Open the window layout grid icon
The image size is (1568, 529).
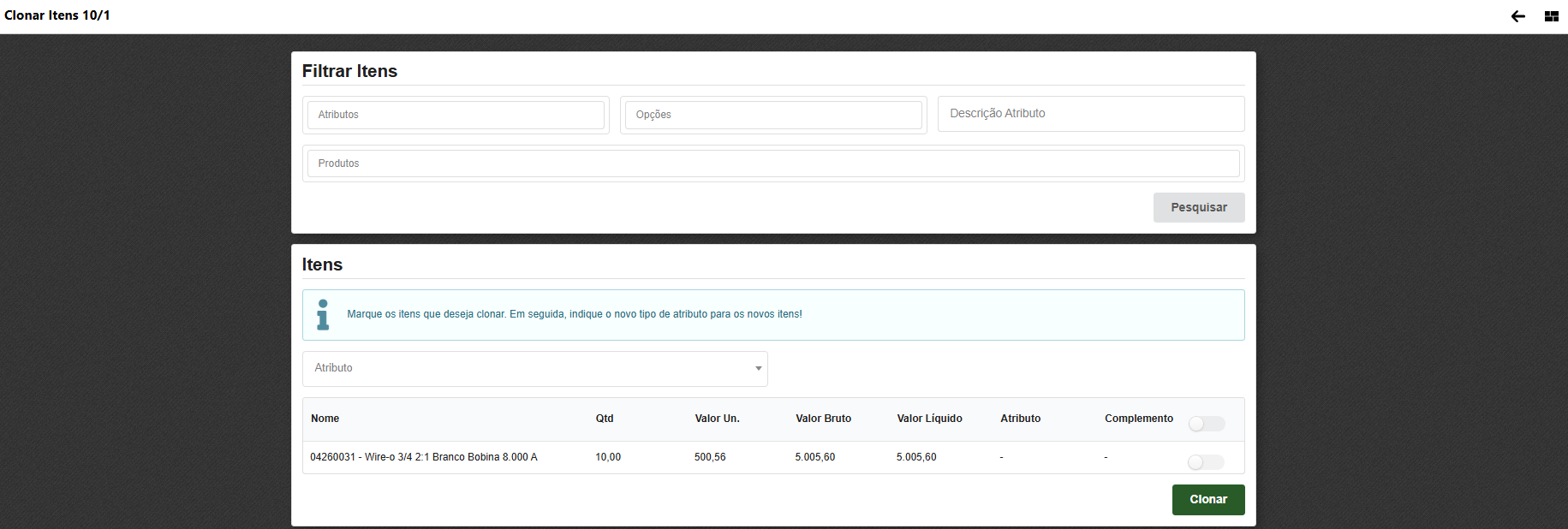pos(1551,16)
